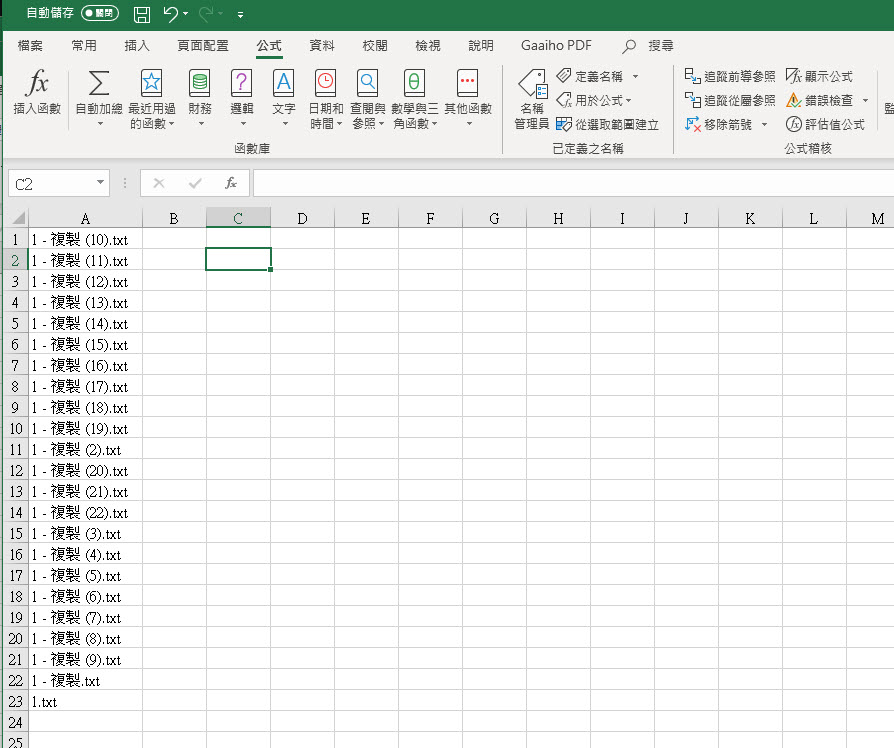
Task: Click Trace Precedents (追蹤前導參照) button
Action: point(730,76)
